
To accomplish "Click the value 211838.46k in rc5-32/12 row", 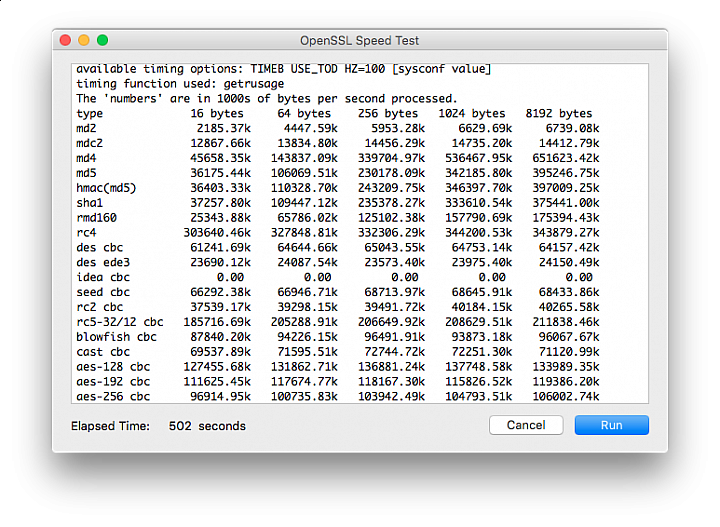I will (566, 322).
